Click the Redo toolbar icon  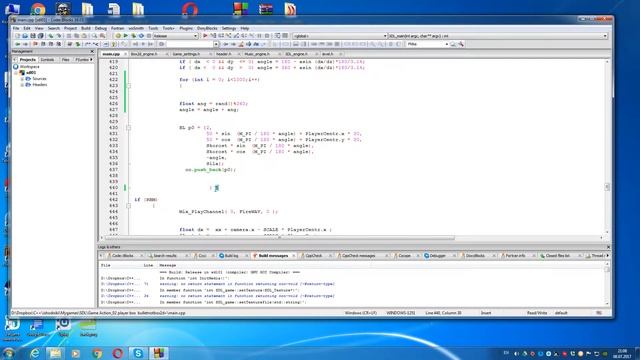tap(58, 36)
